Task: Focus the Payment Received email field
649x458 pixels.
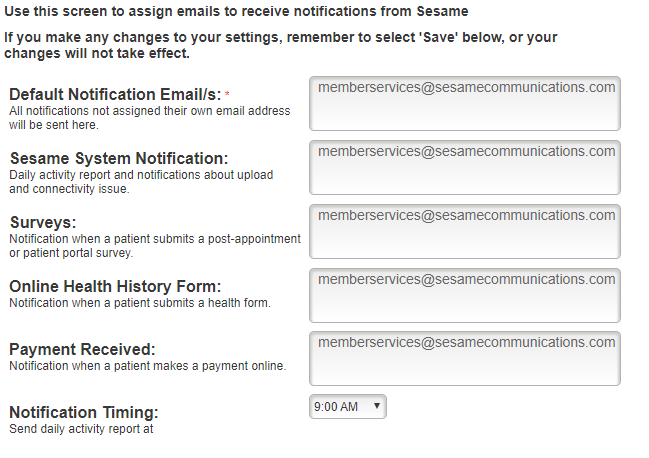Action: [x=464, y=358]
